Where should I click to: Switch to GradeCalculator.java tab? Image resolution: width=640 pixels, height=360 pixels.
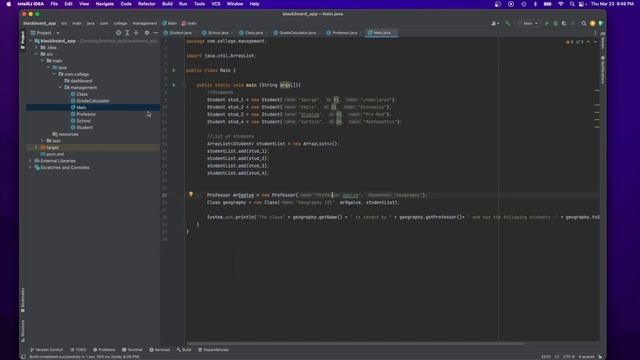coord(295,33)
